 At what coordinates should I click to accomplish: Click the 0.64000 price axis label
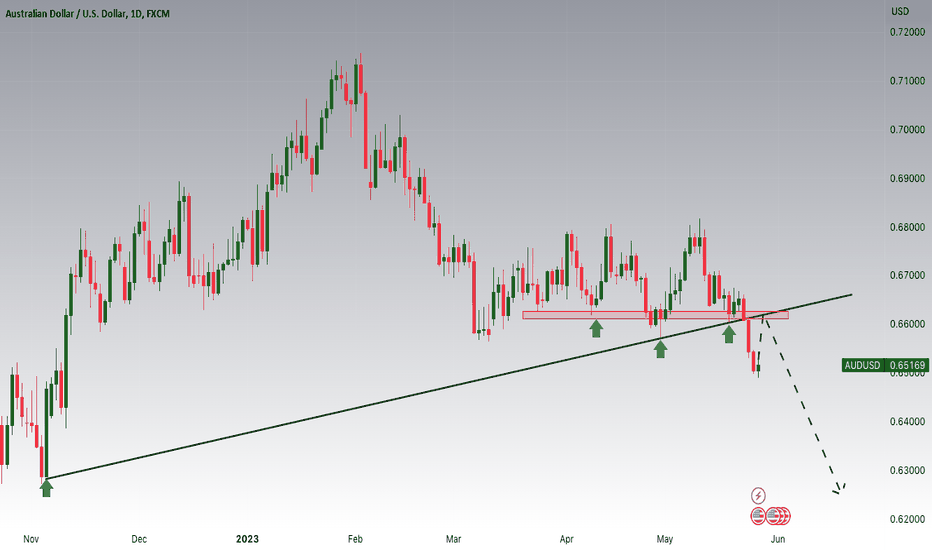pos(907,422)
